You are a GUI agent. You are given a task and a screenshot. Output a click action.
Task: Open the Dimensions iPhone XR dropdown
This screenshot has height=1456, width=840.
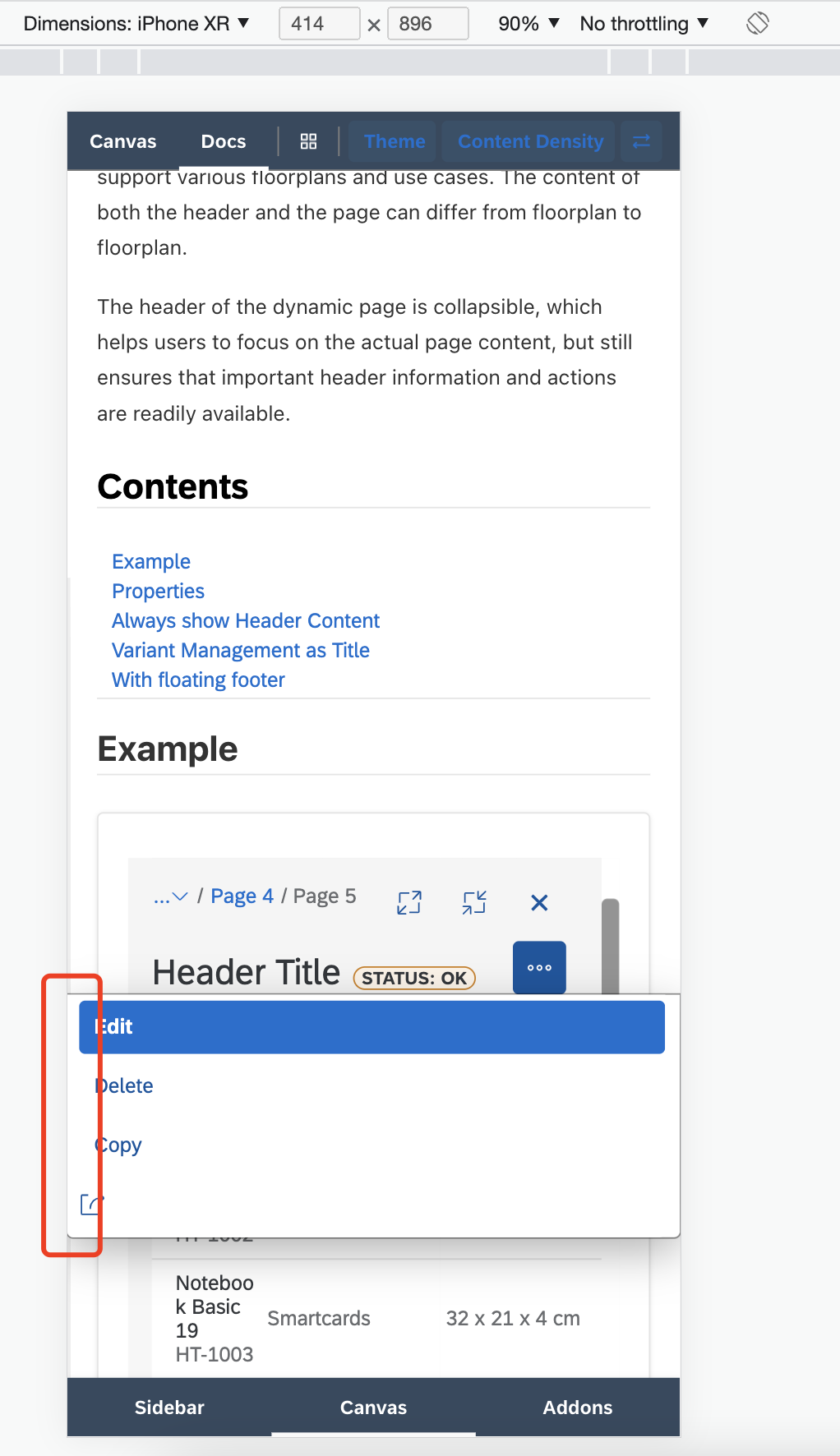point(136,24)
